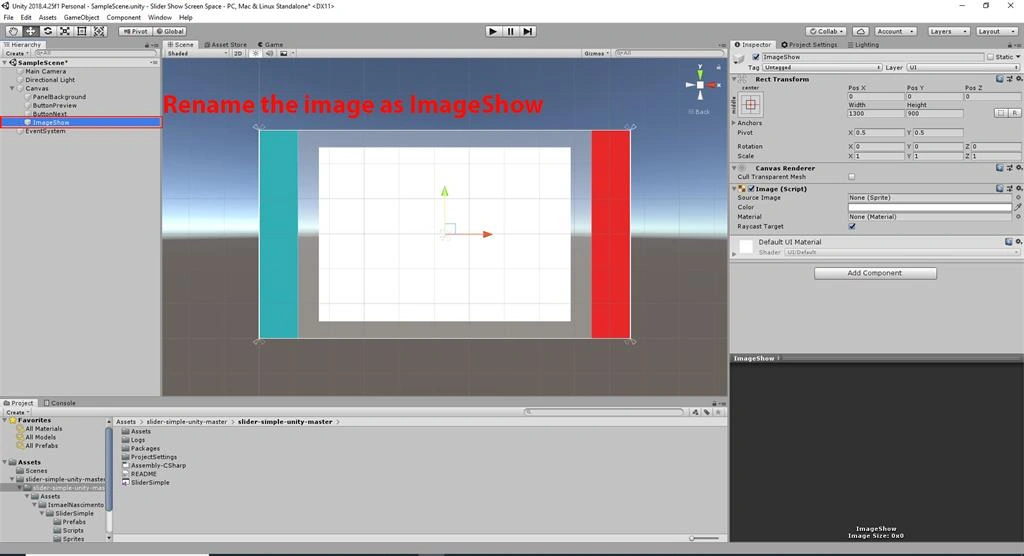The width and height of the screenshot is (1024, 556).
Task: Click the Add Component button
Action: (x=875, y=273)
